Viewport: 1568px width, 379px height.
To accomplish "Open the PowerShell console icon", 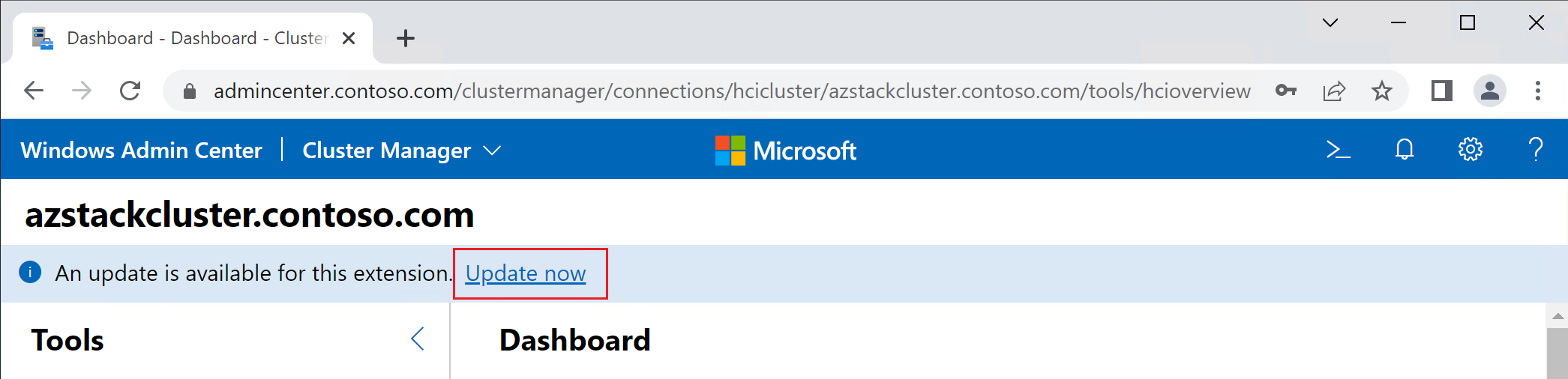I will pyautogui.click(x=1339, y=150).
